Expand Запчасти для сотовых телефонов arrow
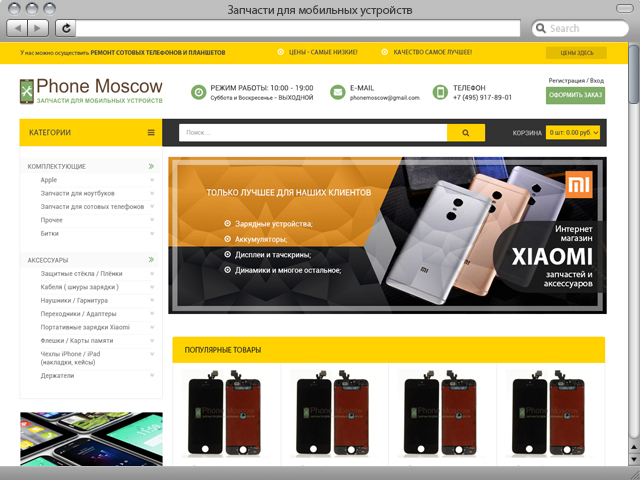This screenshot has height=480, width=640. click(x=152, y=207)
